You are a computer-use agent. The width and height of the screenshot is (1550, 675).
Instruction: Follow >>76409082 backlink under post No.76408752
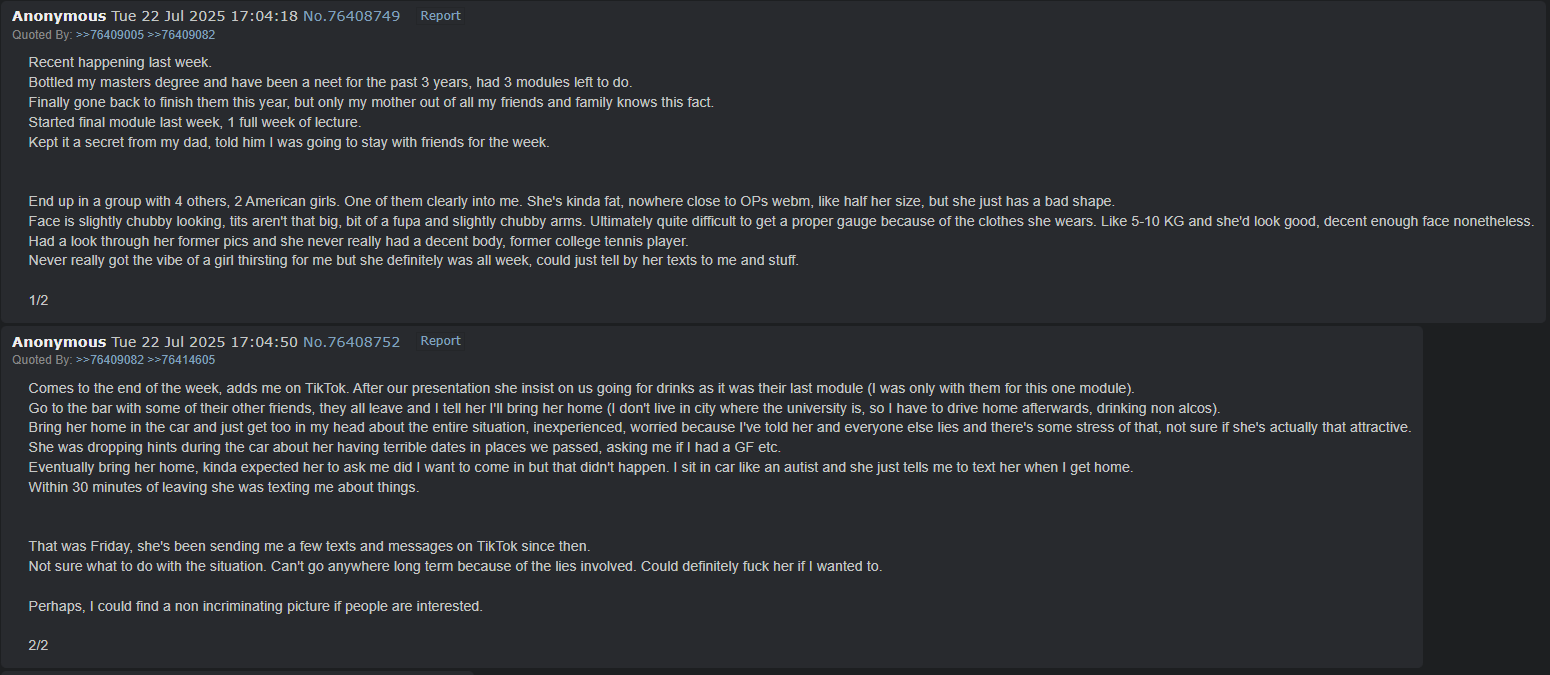(109, 360)
